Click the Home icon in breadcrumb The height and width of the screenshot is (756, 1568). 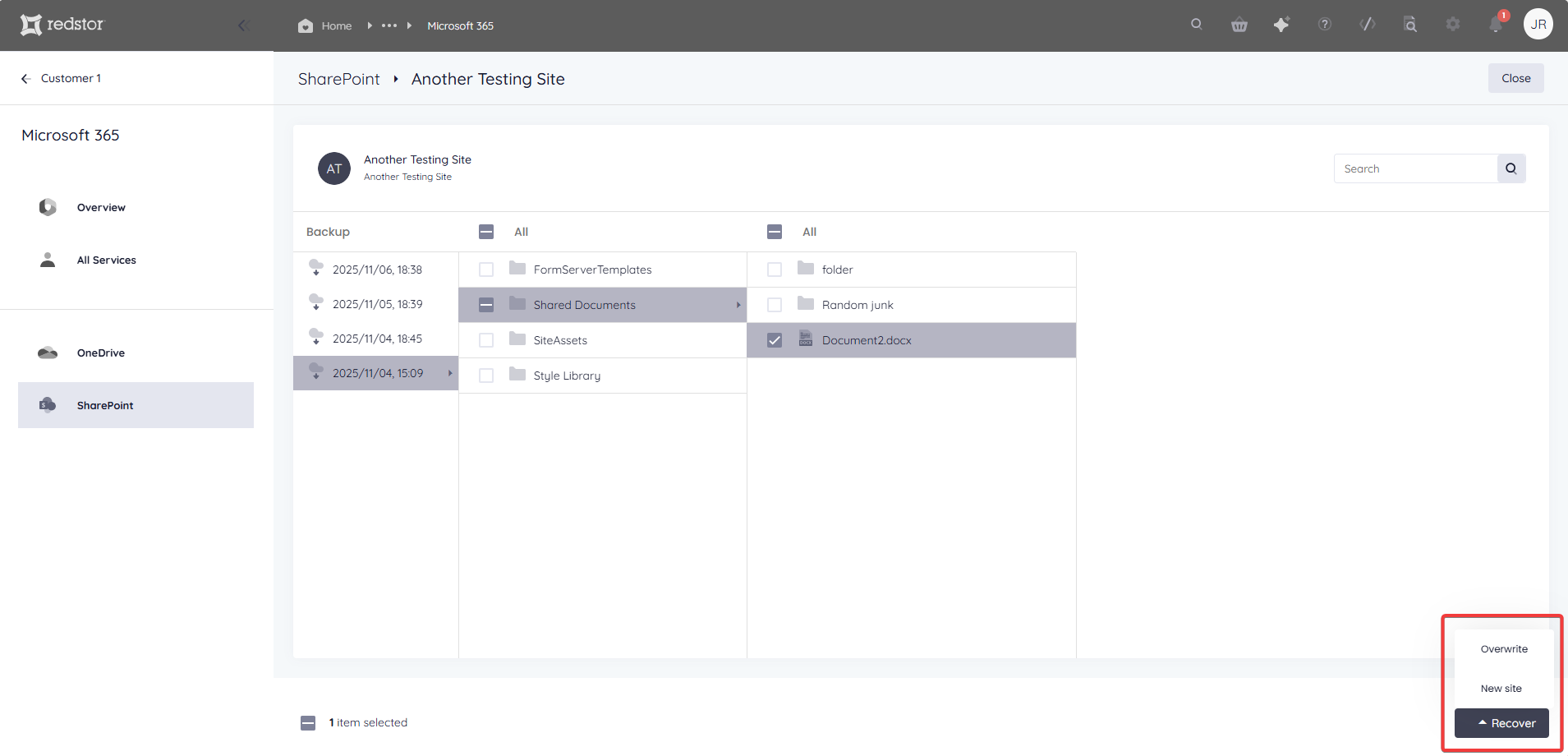pyautogui.click(x=306, y=25)
